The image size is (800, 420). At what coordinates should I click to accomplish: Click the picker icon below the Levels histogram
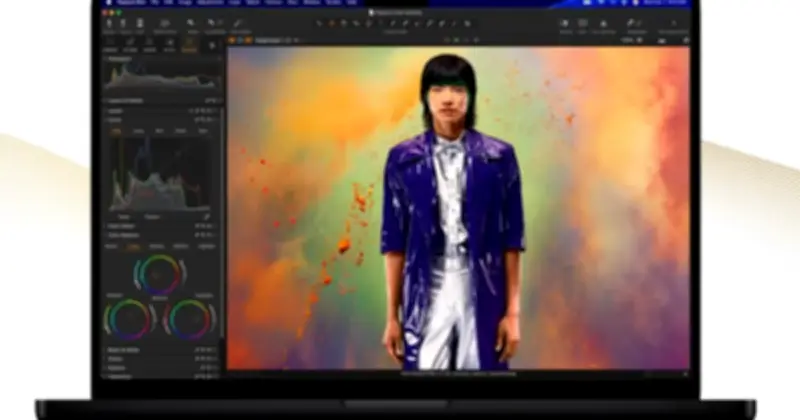[x=207, y=215]
